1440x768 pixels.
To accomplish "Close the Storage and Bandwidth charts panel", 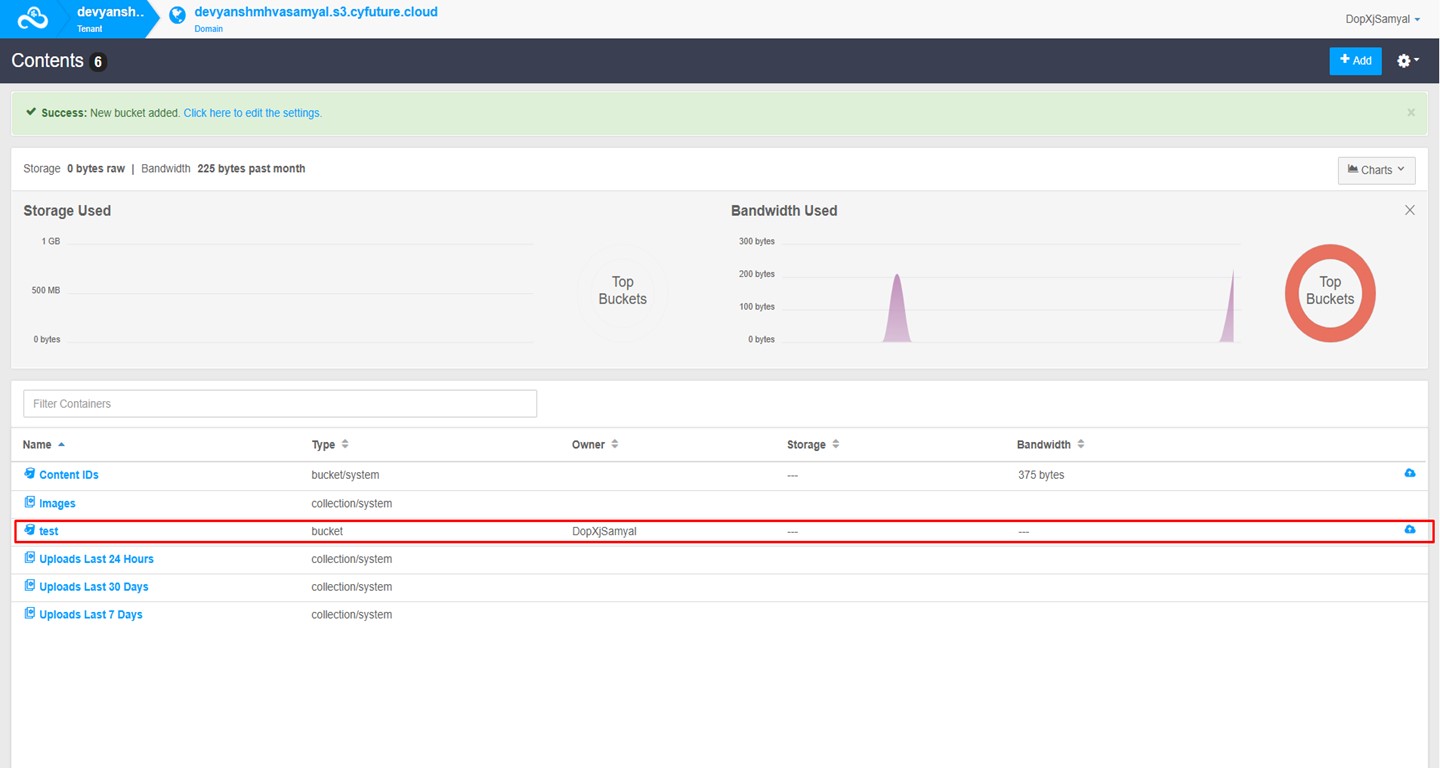I will 1409,210.
